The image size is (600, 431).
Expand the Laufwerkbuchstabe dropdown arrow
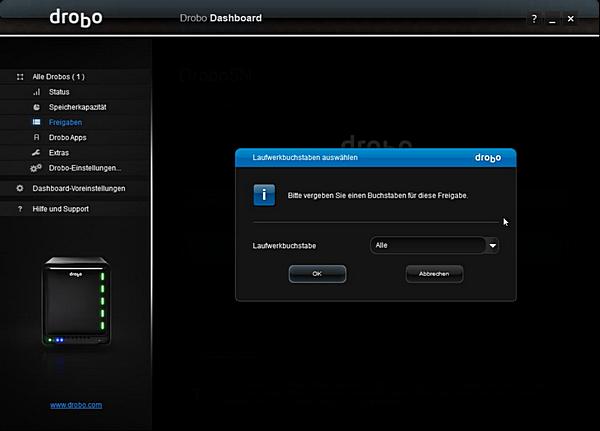[493, 245]
